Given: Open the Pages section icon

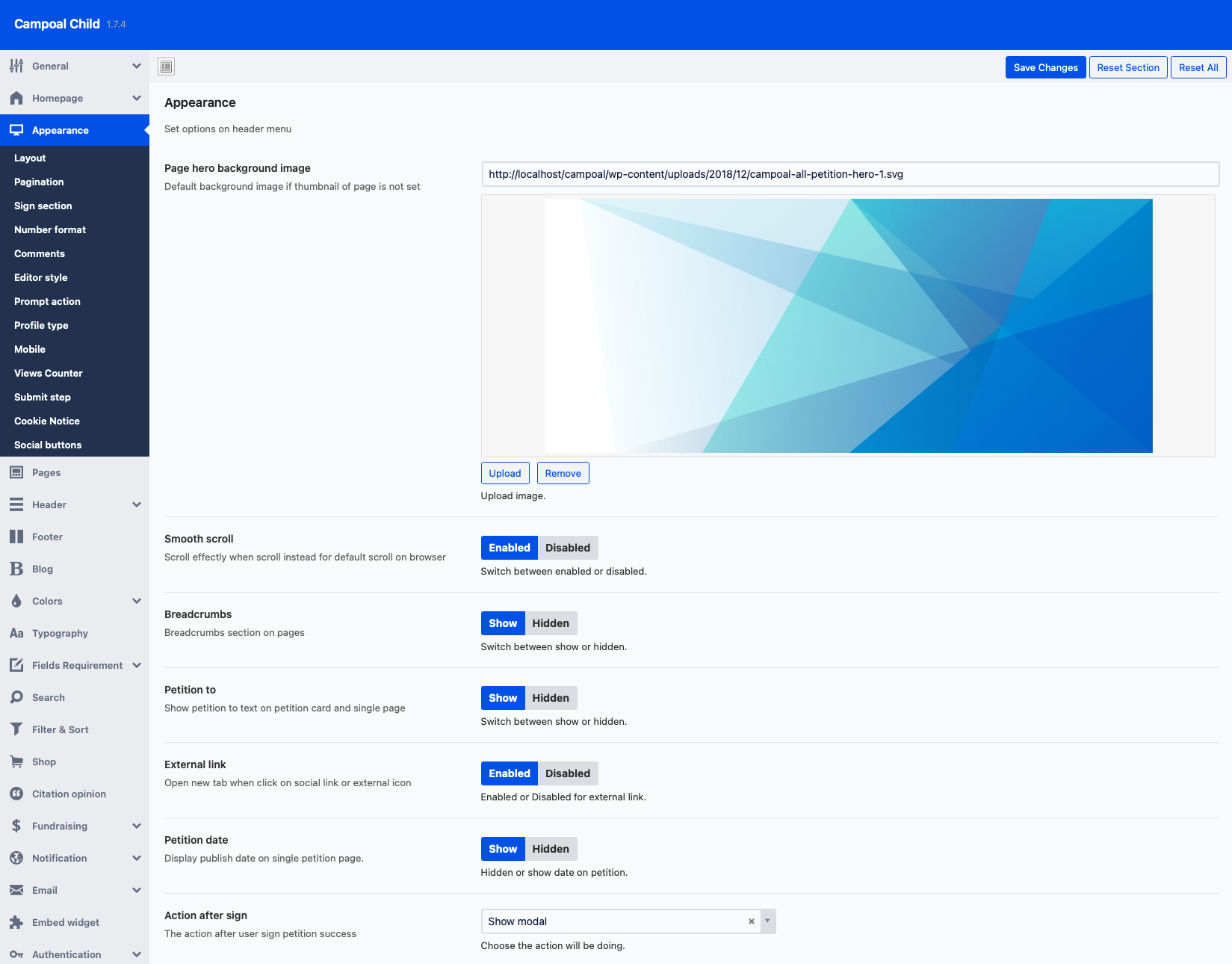Looking at the screenshot, I should click(16, 472).
